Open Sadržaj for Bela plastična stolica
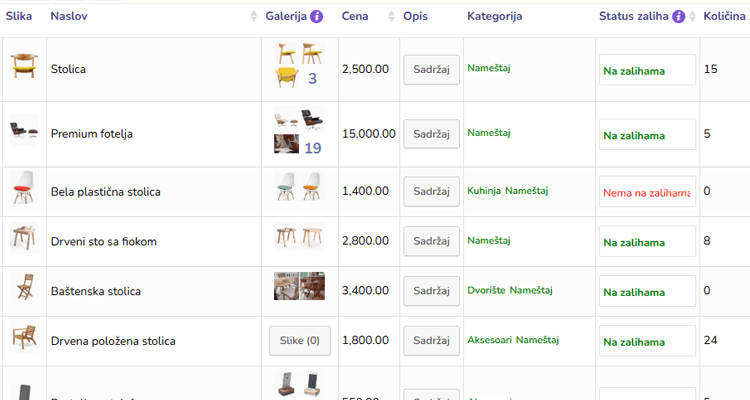 [431, 191]
